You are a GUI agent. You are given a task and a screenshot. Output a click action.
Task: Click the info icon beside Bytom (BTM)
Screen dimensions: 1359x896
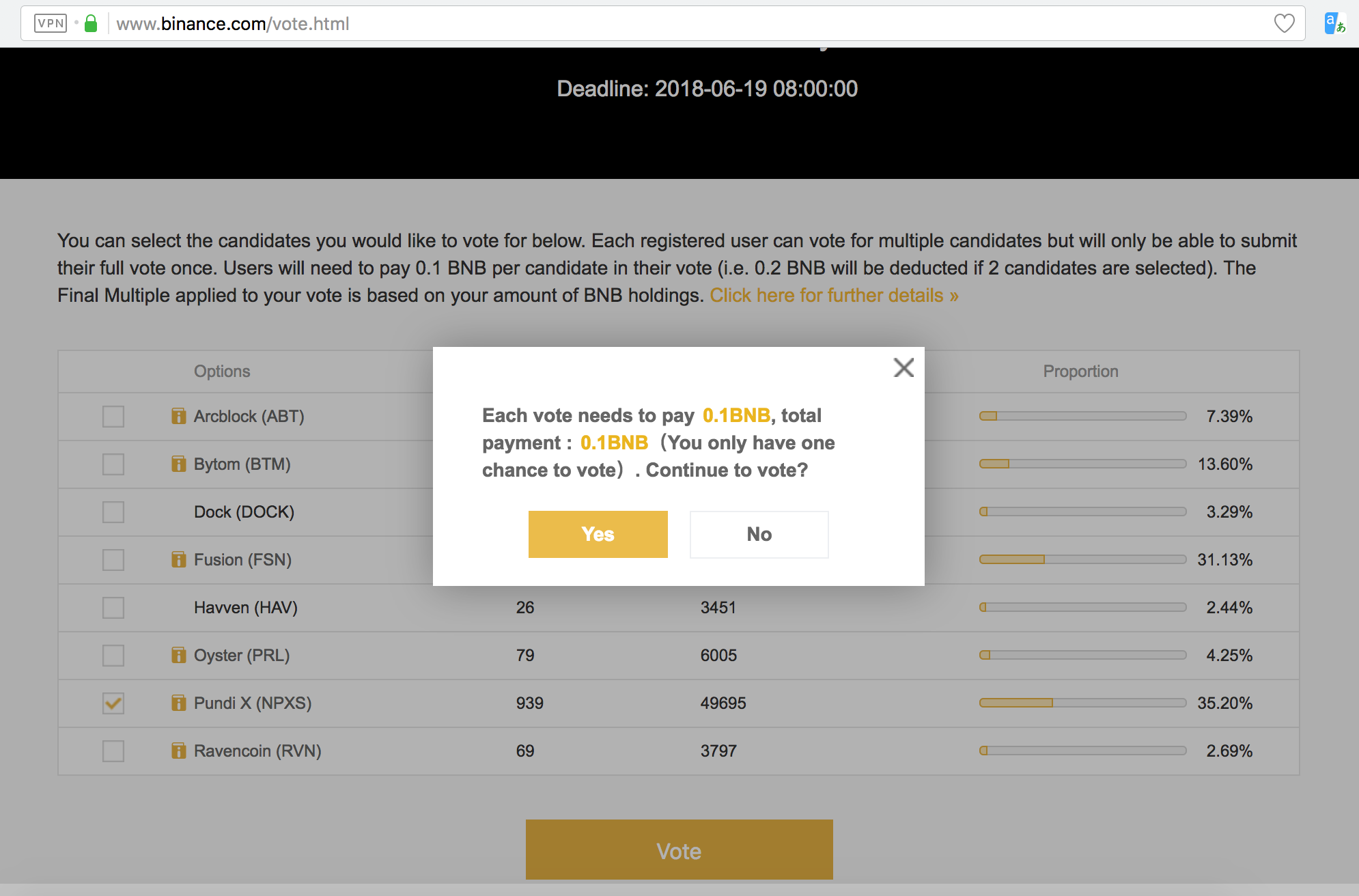click(x=178, y=464)
